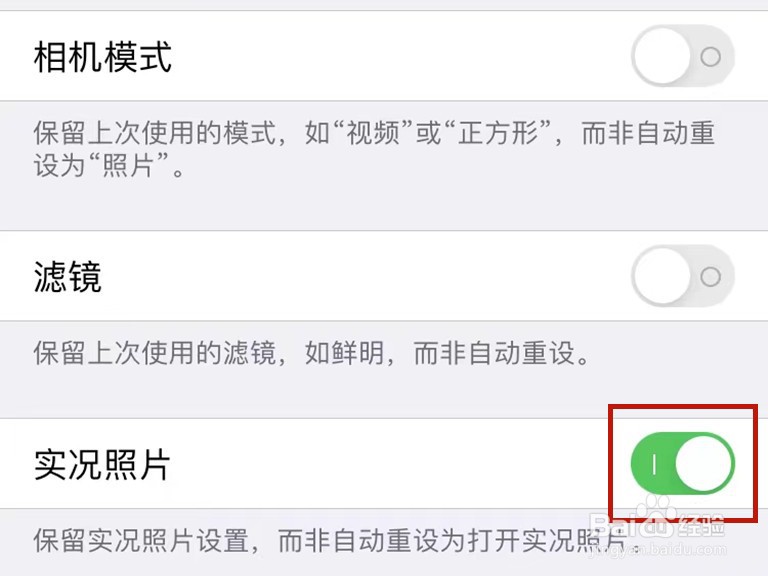This screenshot has height=576, width=768.
Task: Click empty white area of 滤镜 row
Action: coord(365,276)
